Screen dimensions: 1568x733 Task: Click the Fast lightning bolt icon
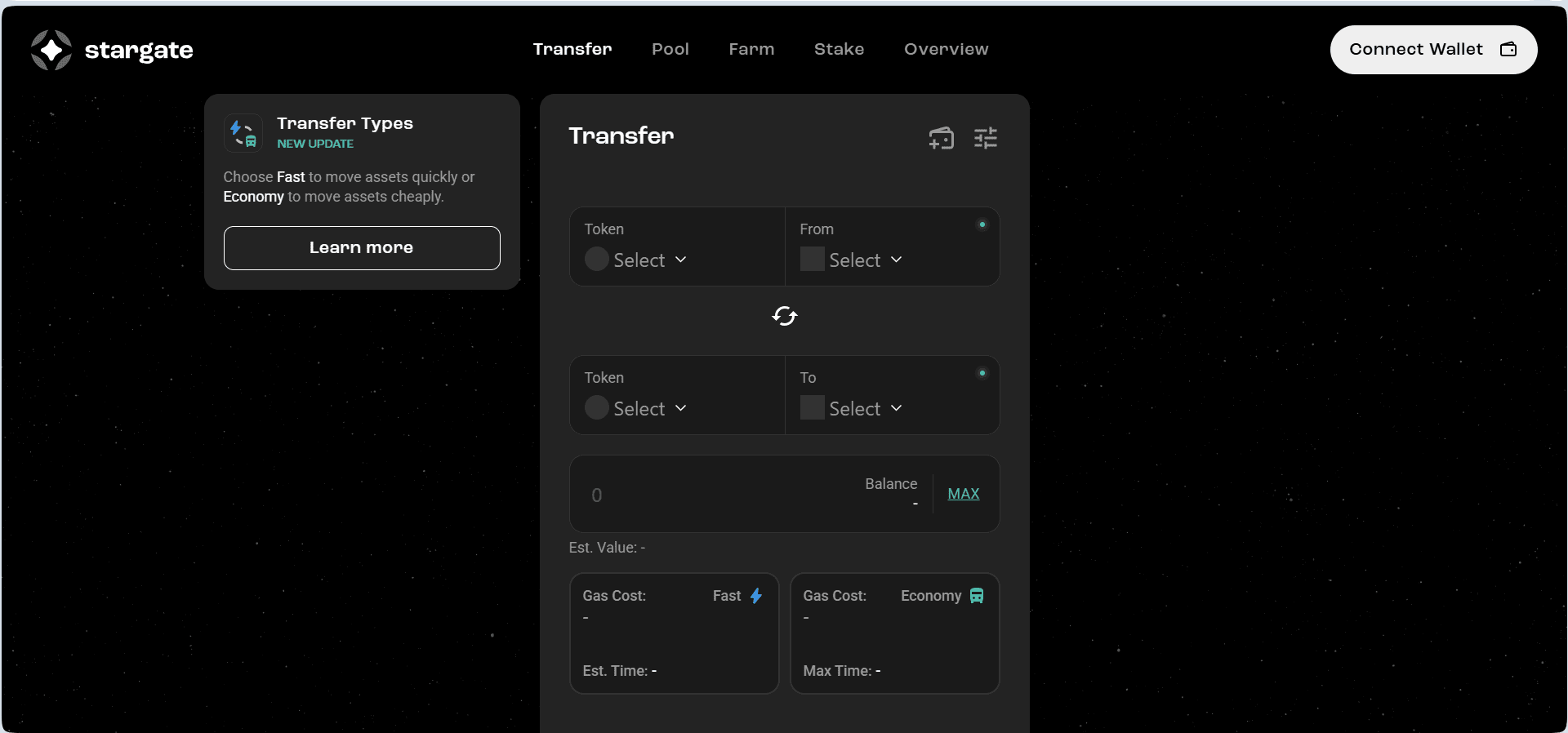coord(757,596)
